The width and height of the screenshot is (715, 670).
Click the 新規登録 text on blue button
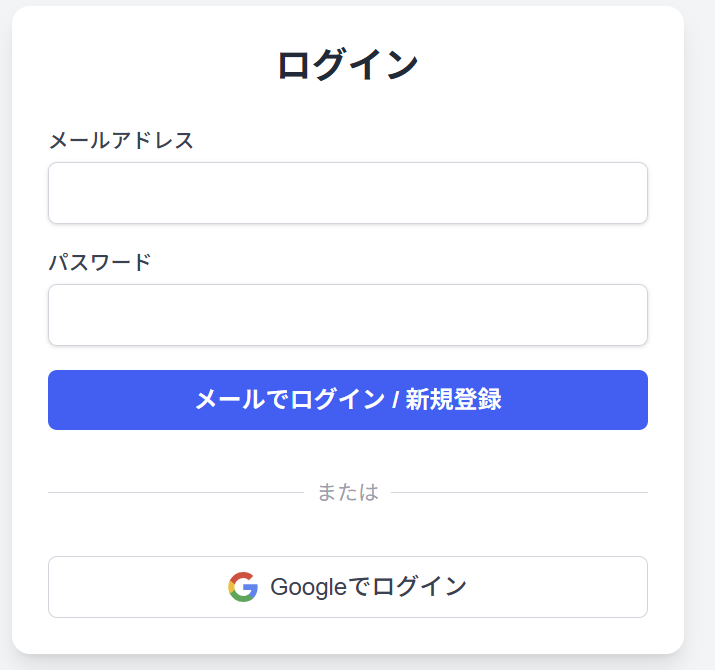453,400
